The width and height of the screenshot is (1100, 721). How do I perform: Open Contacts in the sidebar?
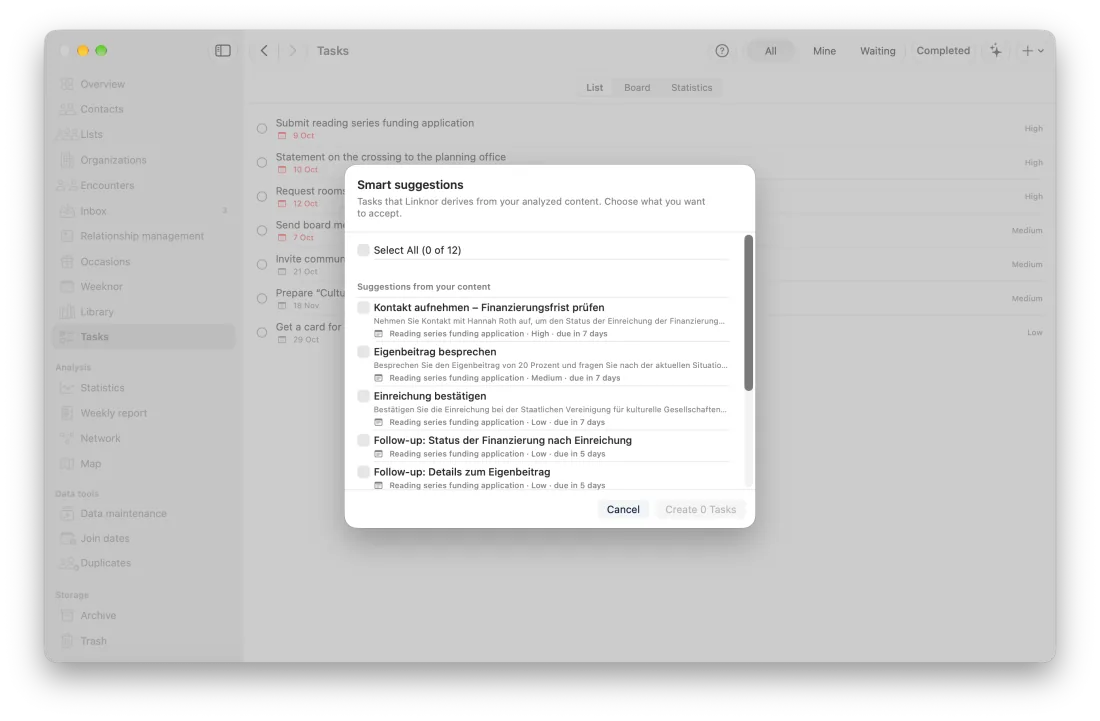[144, 109]
